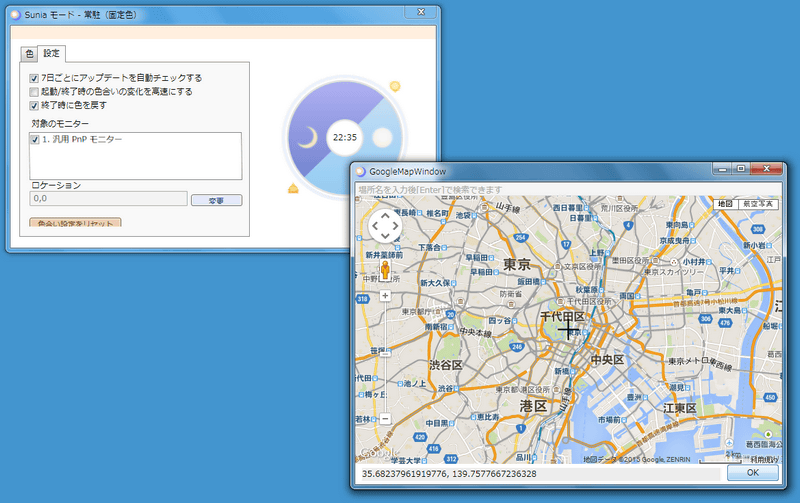This screenshot has height=503, width=800.
Task: Click the 豊洲 station label
Action: click(634, 397)
